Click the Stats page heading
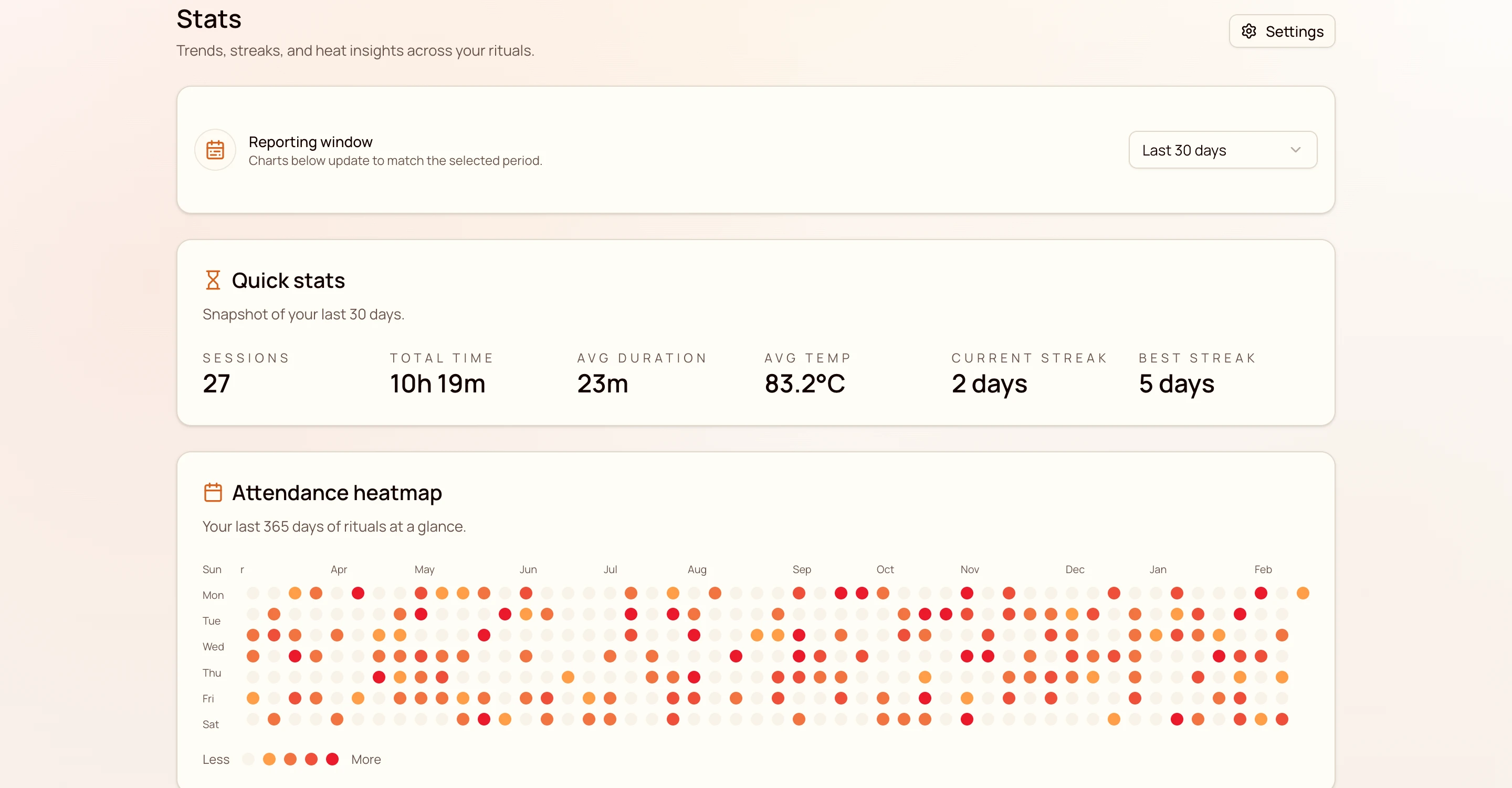 coord(209,19)
